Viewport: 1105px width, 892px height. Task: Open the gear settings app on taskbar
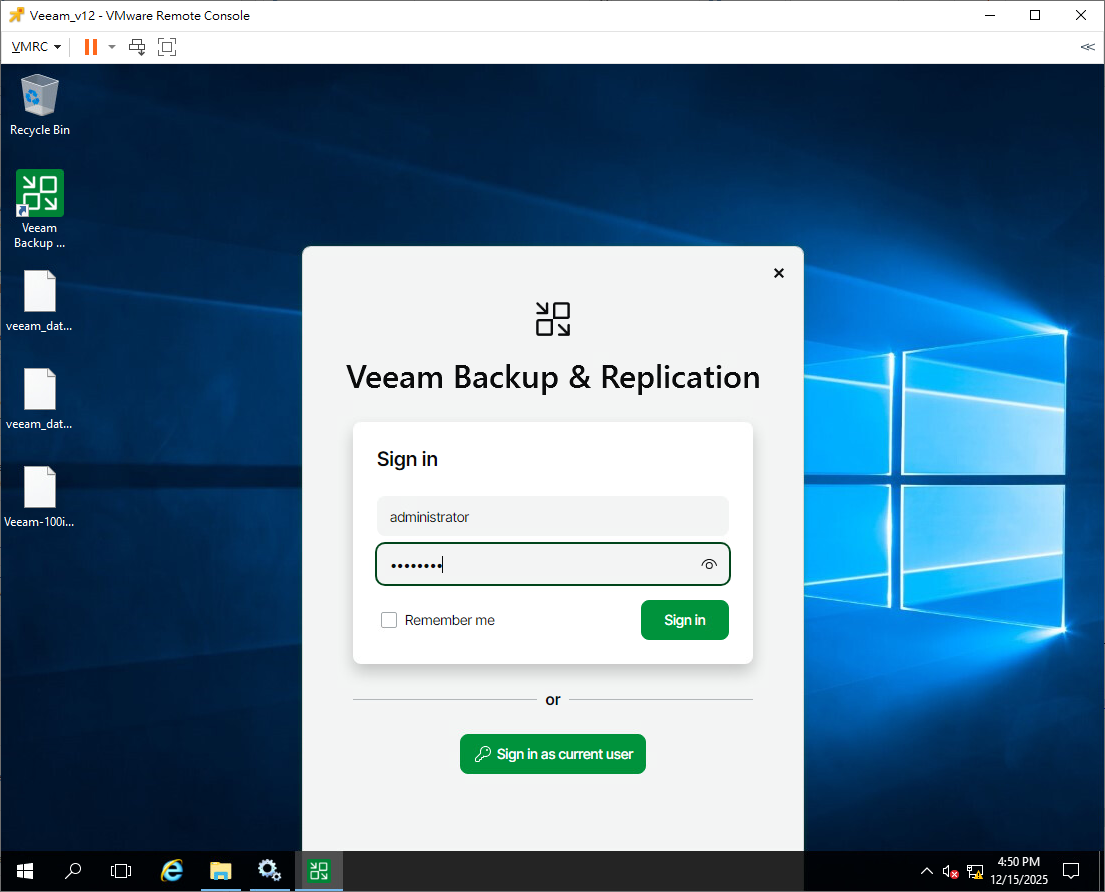click(x=269, y=872)
